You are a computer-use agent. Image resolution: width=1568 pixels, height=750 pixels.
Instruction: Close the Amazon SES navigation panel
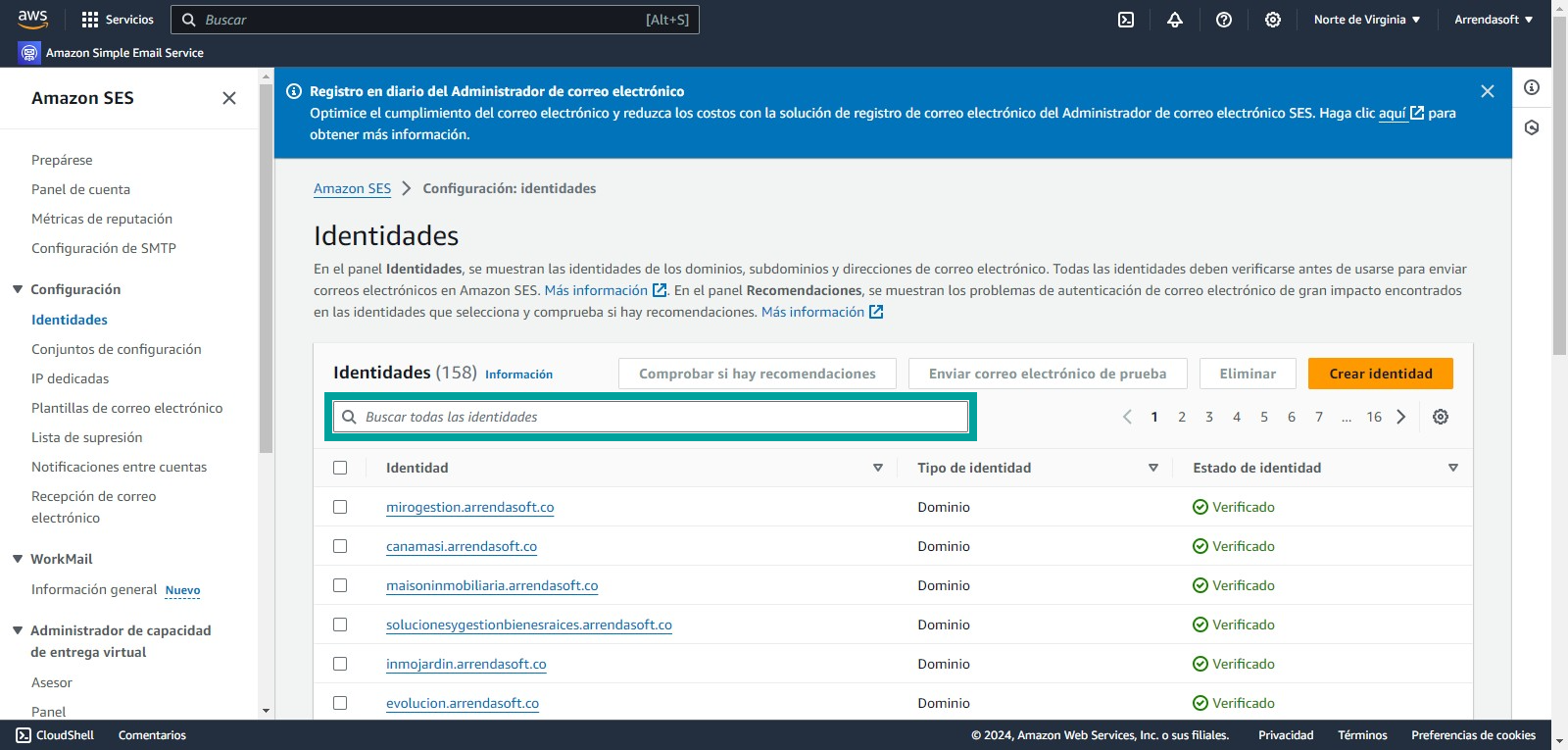(229, 98)
